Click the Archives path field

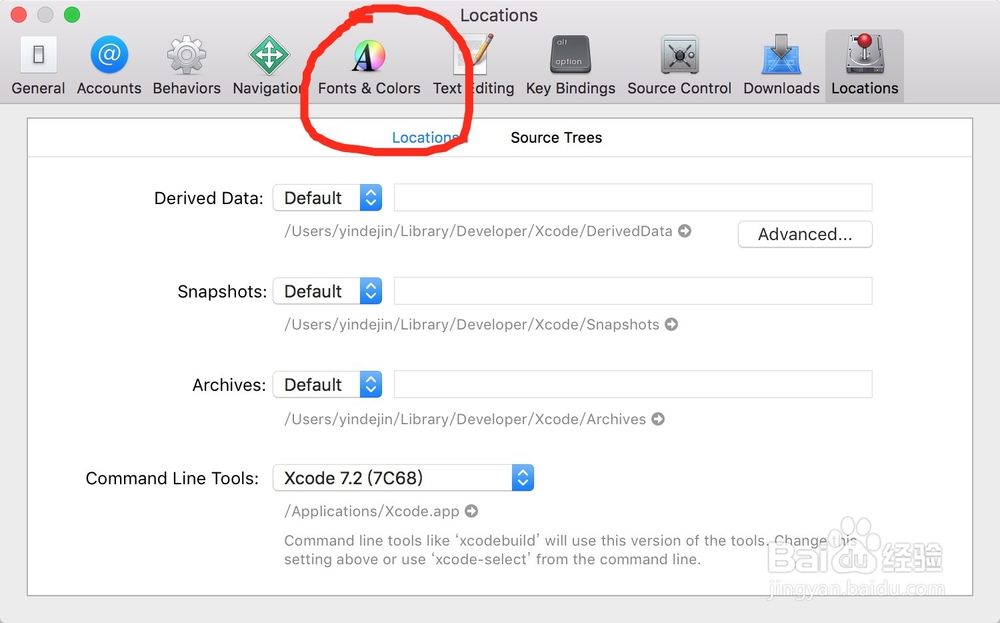pos(633,385)
